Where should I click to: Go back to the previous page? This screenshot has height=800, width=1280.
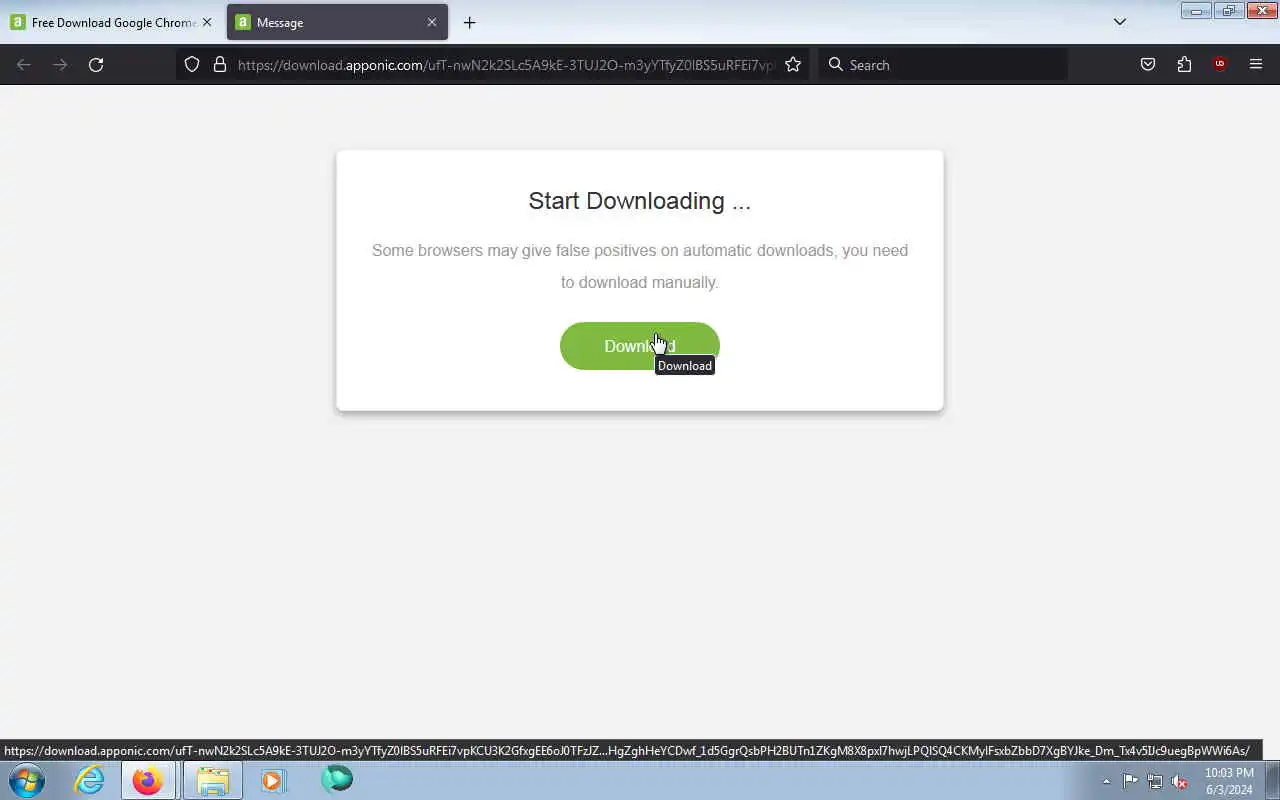[24, 65]
